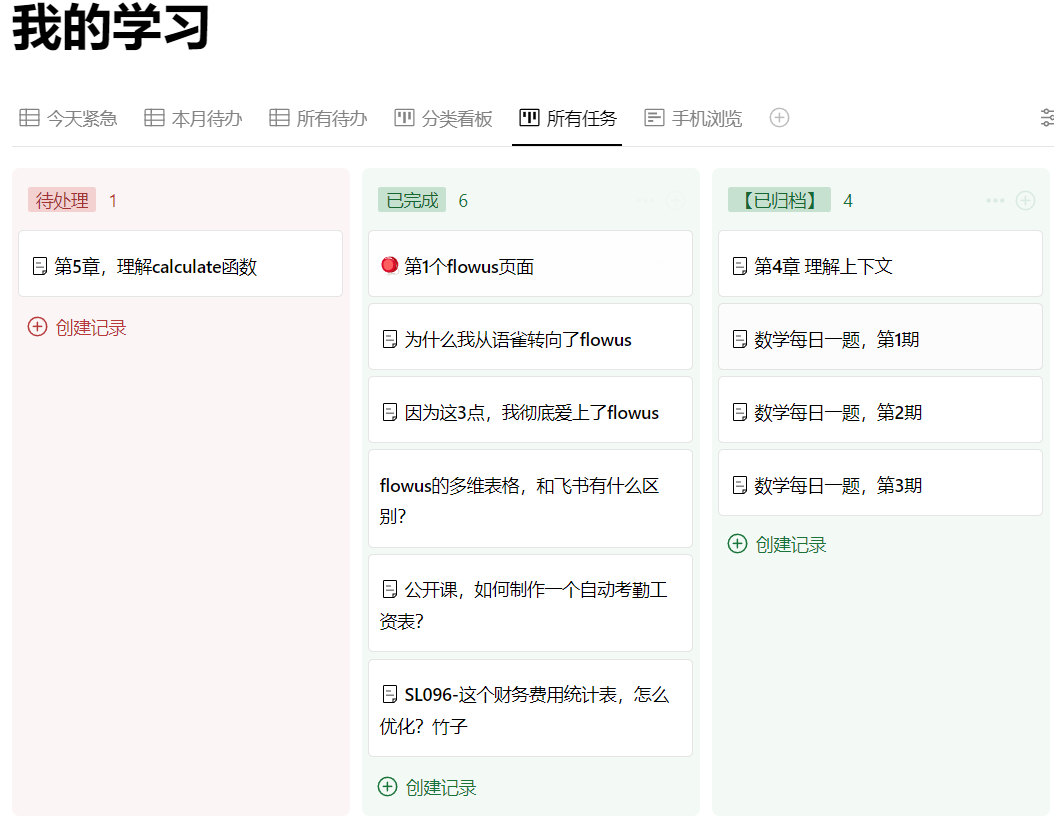
Task: Click page icon of 第4章 card
Action: (x=739, y=266)
